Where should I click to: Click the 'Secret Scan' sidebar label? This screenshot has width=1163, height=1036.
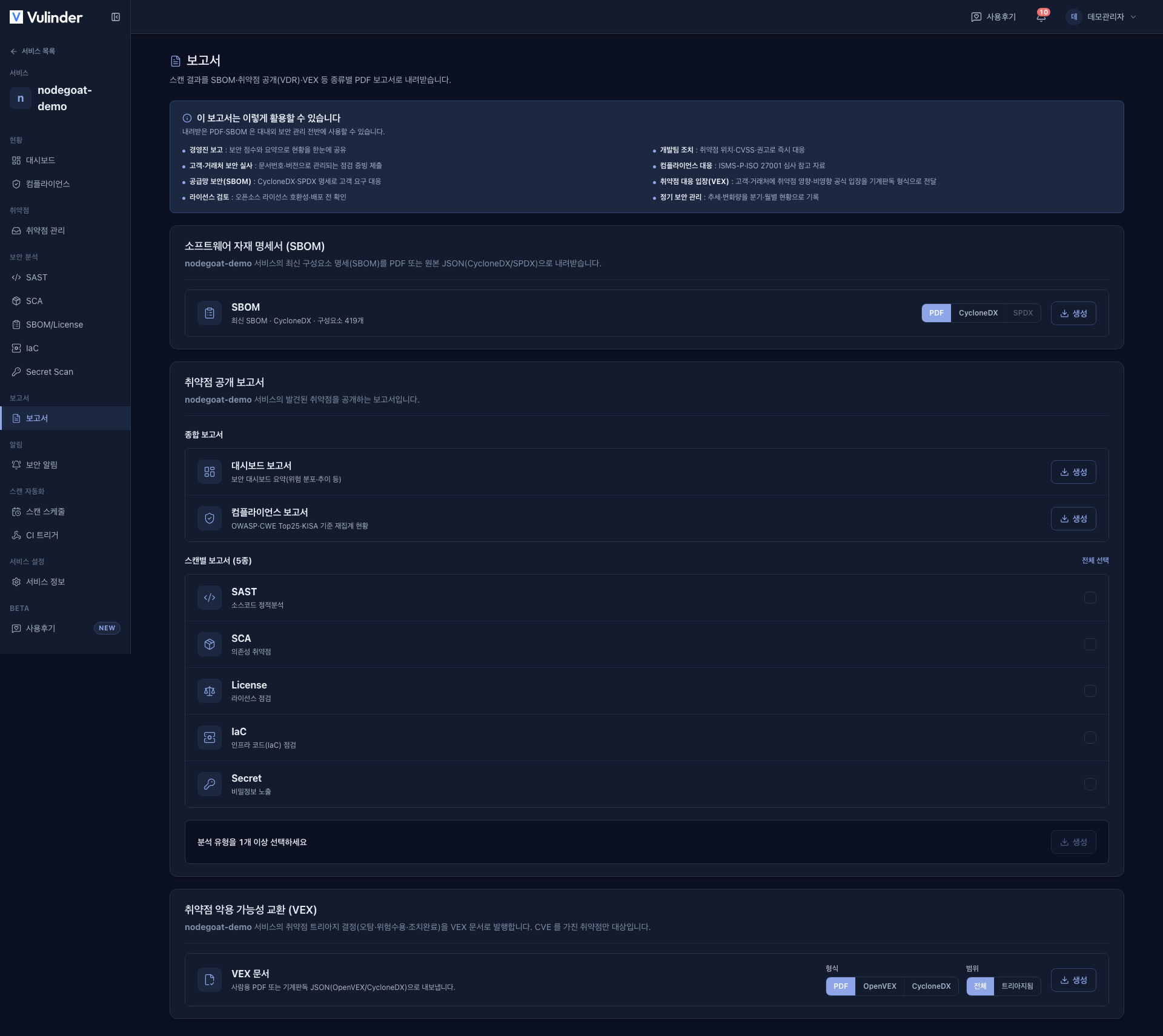50,372
